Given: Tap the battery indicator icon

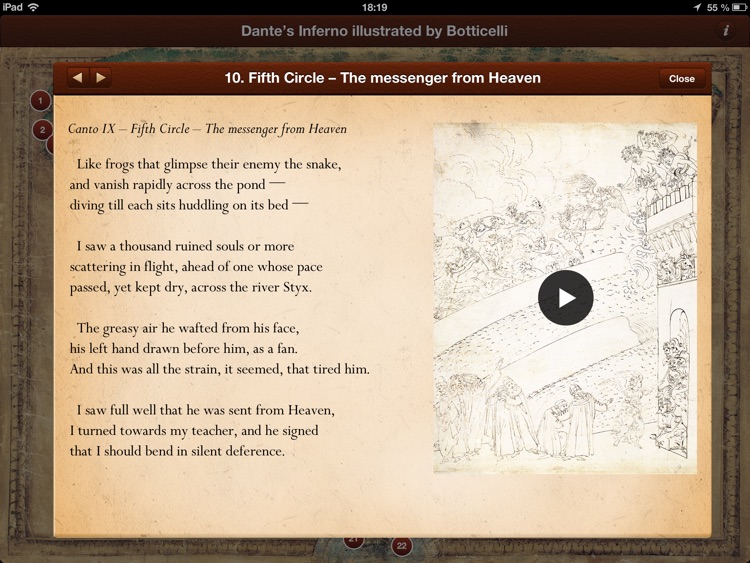Looking at the screenshot, I should [x=739, y=7].
